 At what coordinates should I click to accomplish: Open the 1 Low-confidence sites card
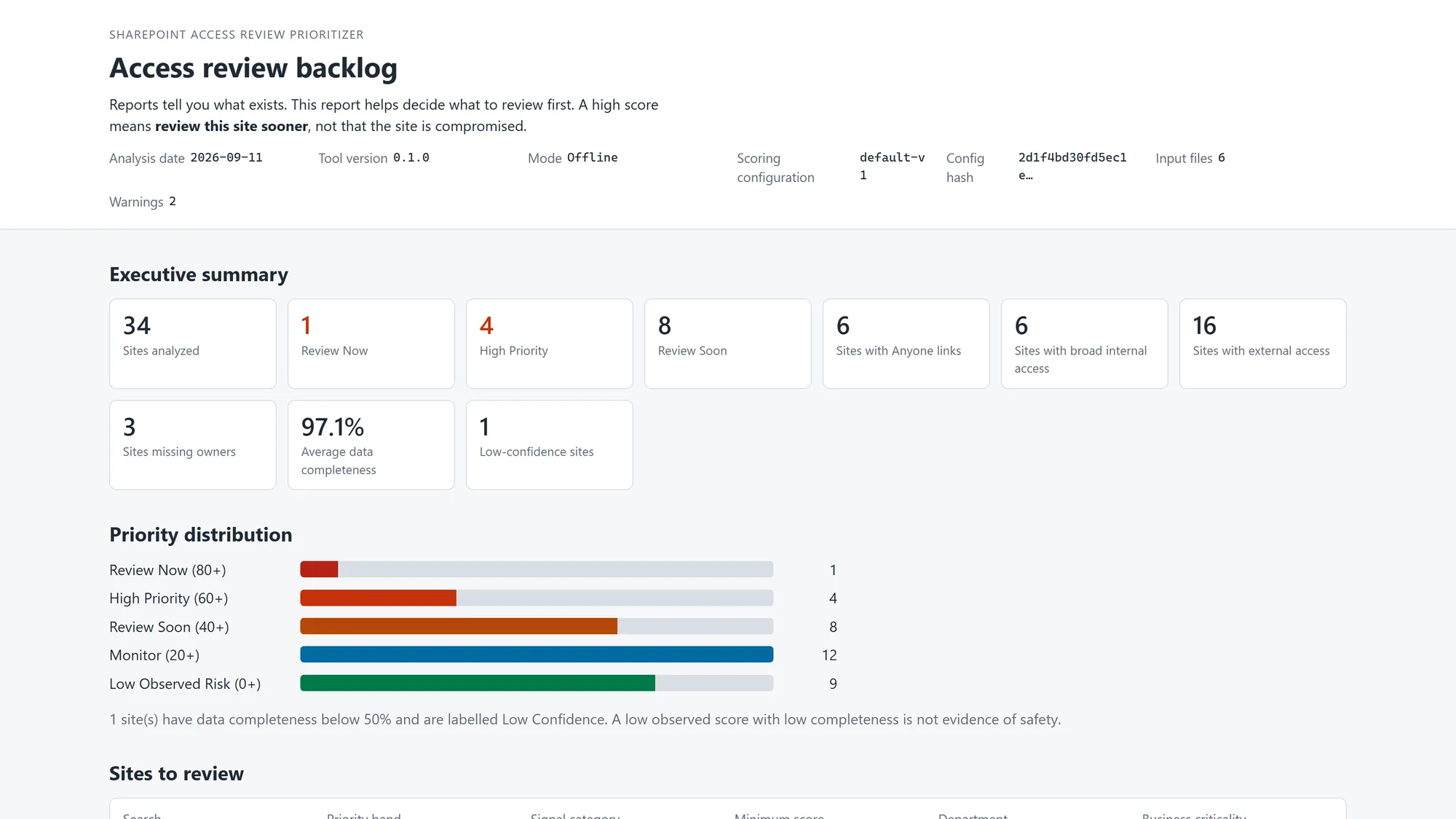click(x=550, y=445)
